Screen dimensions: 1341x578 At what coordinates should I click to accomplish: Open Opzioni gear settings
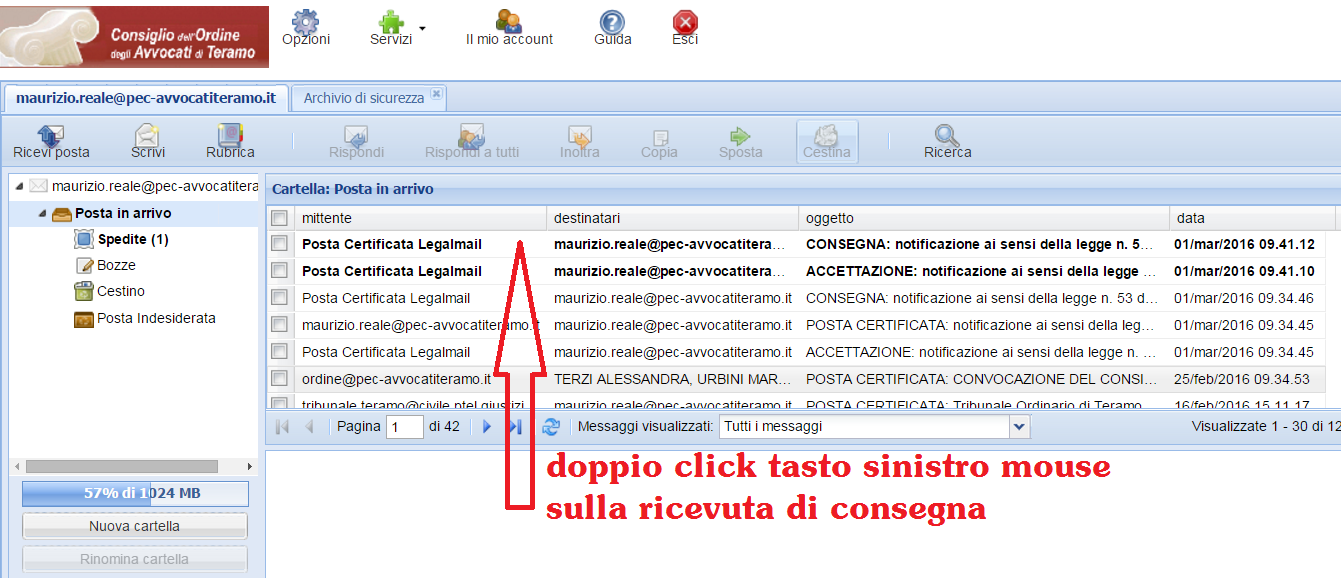click(x=305, y=23)
